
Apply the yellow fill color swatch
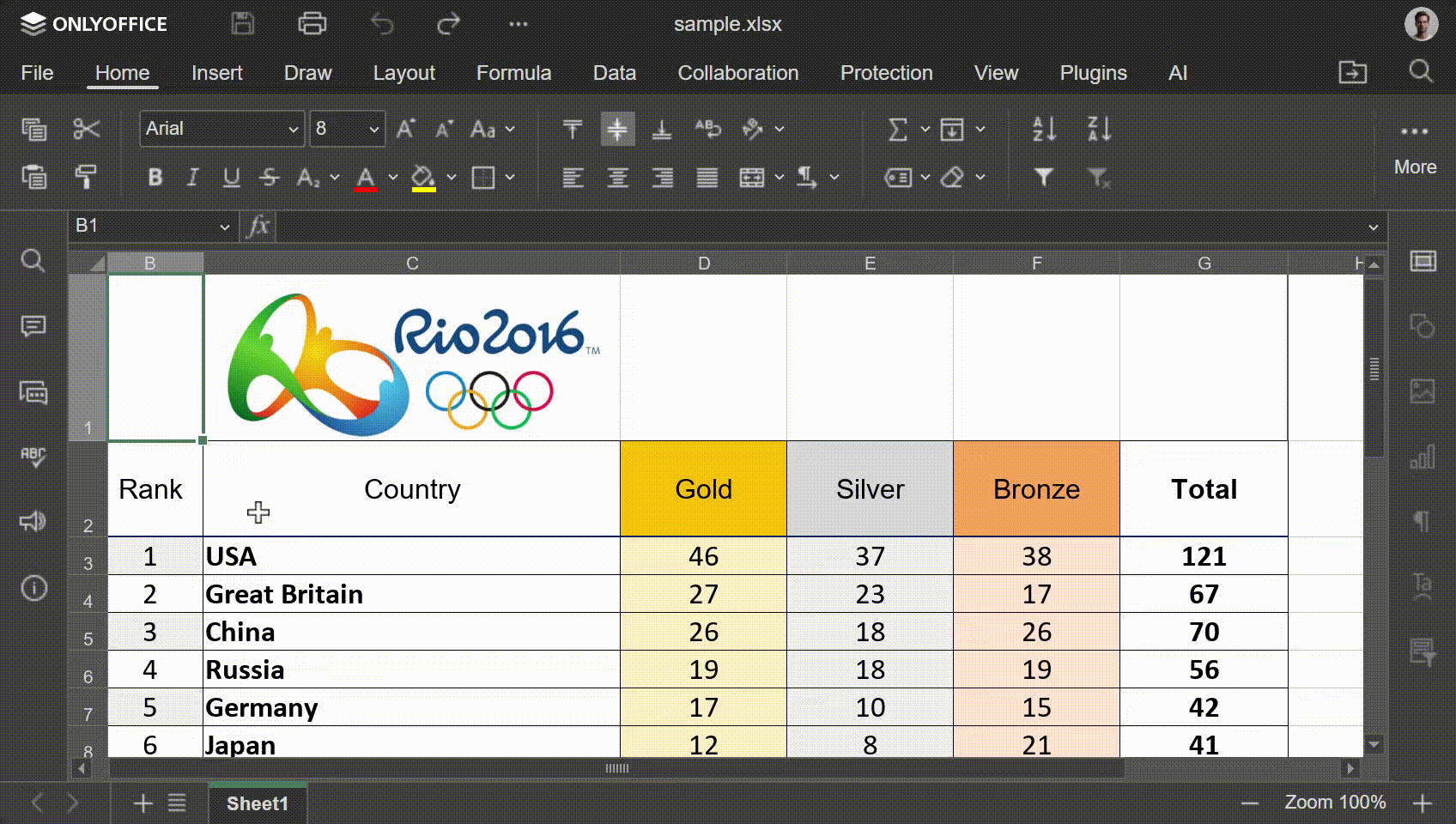point(423,178)
